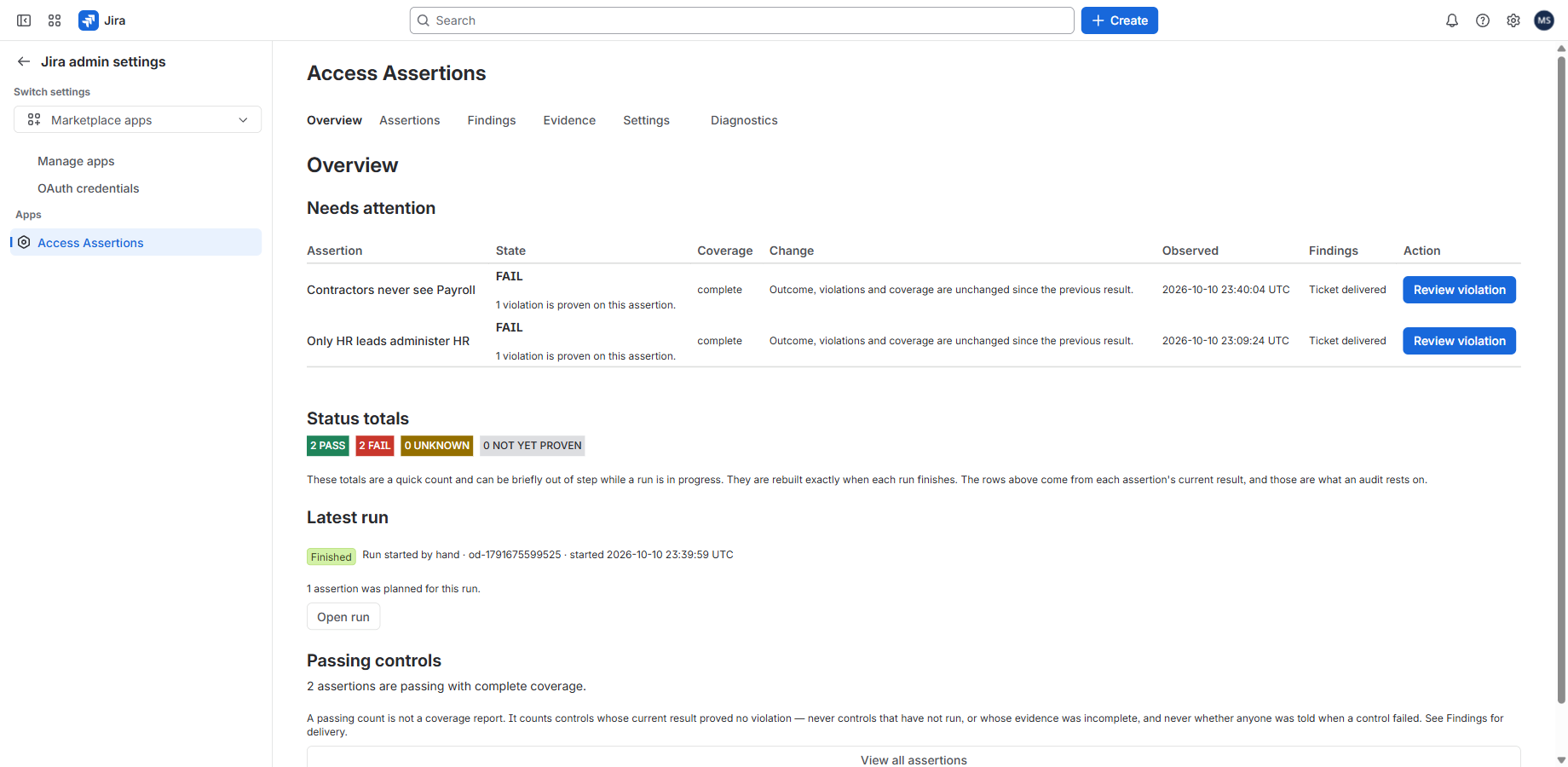
Task: Click the Access Assertions shield icon in sidebar
Action: tap(24, 242)
